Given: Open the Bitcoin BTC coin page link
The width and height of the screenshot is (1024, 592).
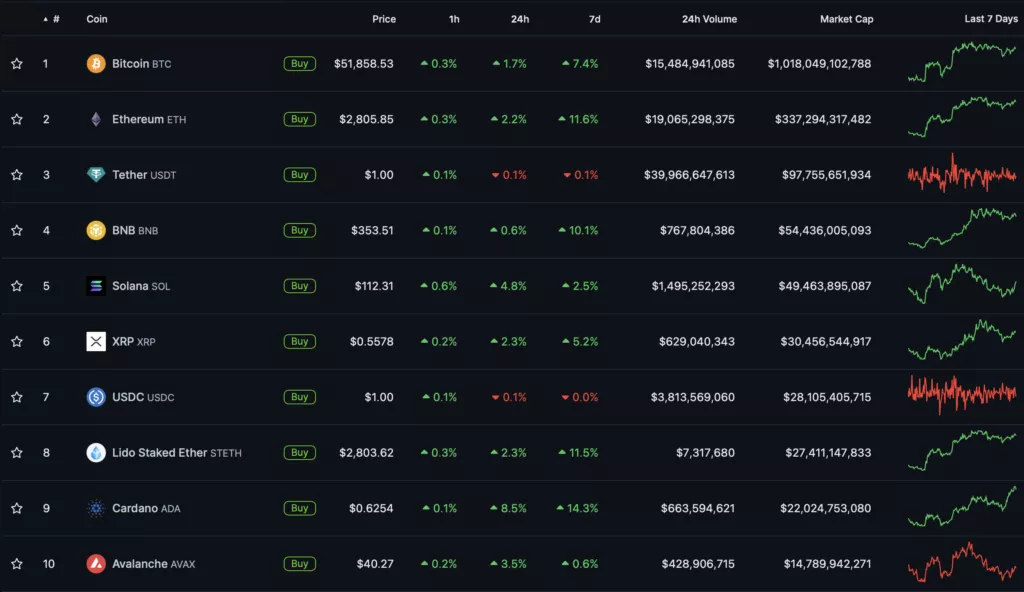Looking at the screenshot, I should click(x=142, y=63).
